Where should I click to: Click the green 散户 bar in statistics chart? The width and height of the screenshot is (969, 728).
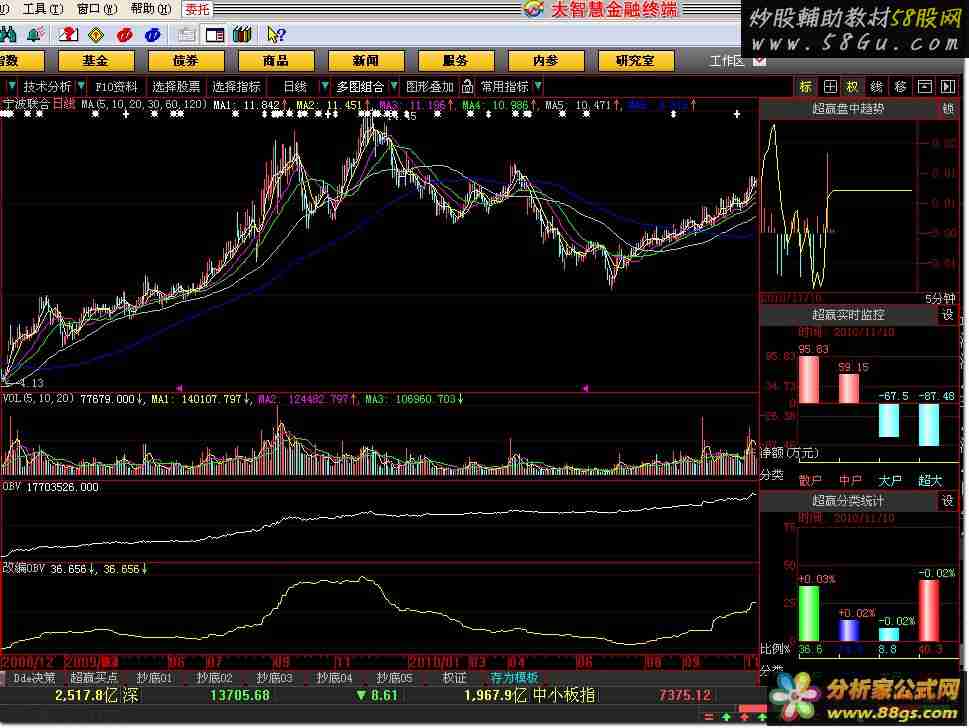pyautogui.click(x=808, y=612)
